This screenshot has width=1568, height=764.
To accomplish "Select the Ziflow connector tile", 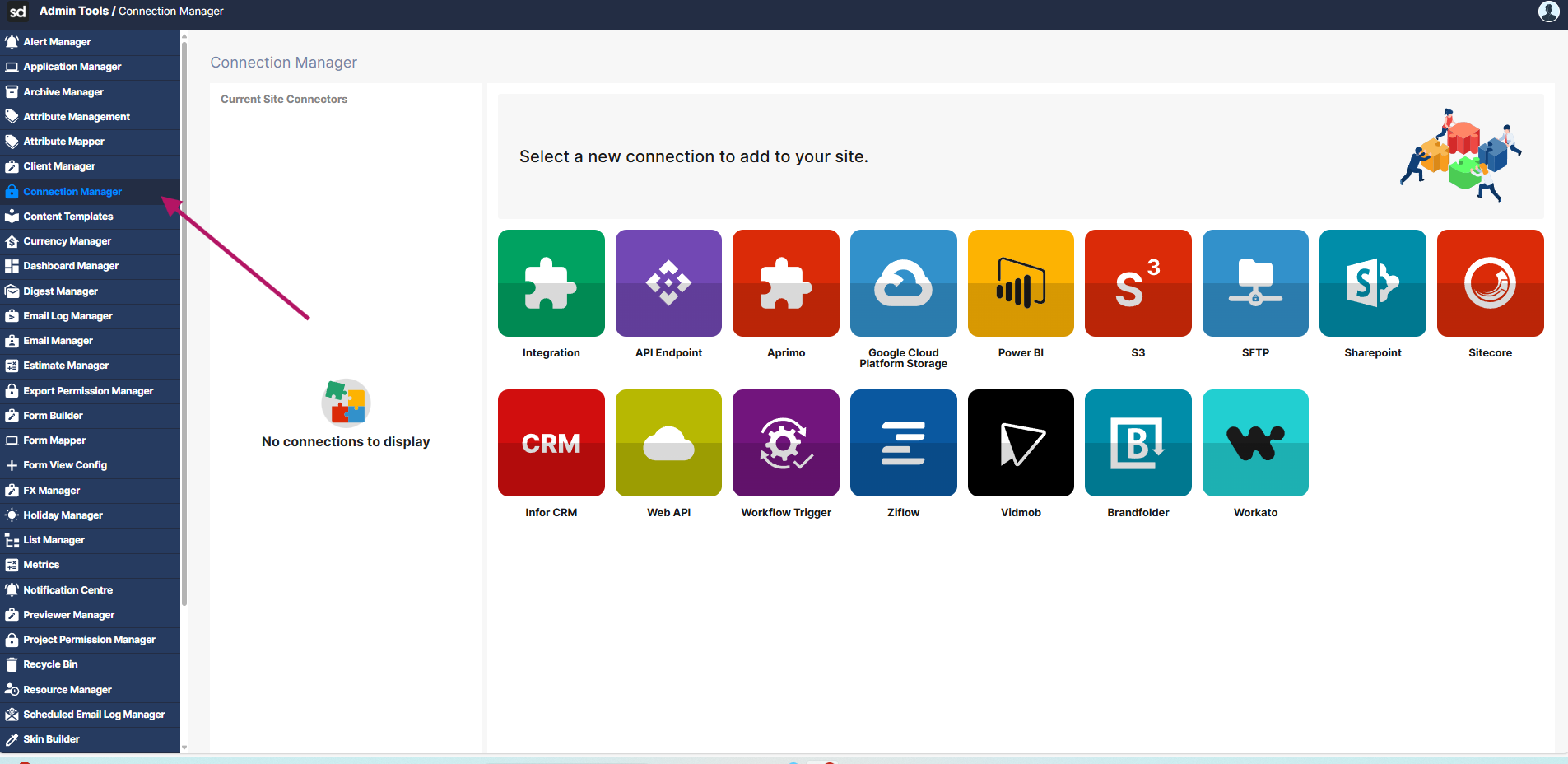I will pyautogui.click(x=903, y=443).
